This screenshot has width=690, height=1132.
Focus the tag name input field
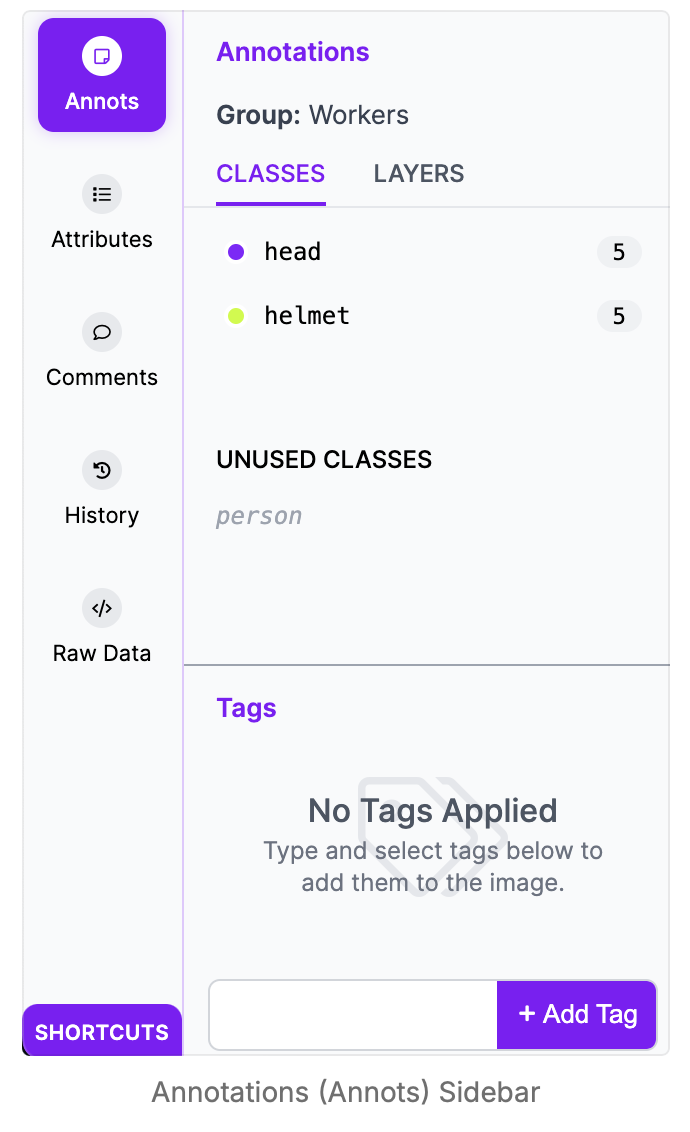point(353,1015)
